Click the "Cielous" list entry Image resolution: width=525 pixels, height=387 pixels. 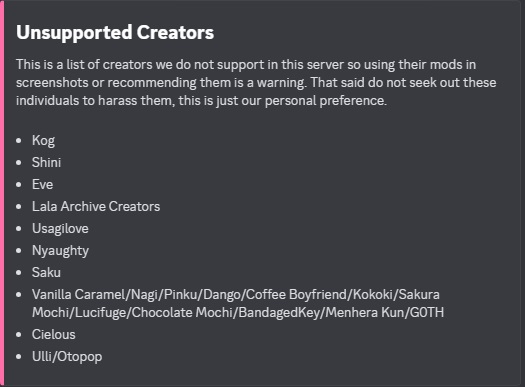[54, 335]
